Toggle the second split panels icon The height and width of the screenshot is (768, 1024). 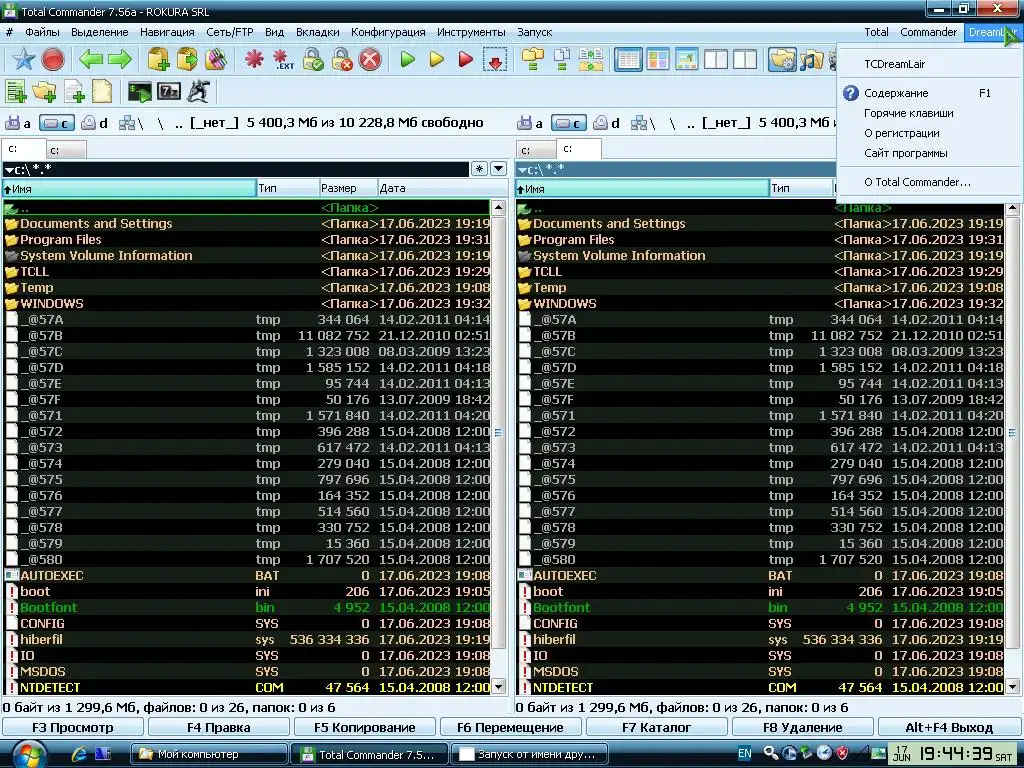click(x=744, y=59)
